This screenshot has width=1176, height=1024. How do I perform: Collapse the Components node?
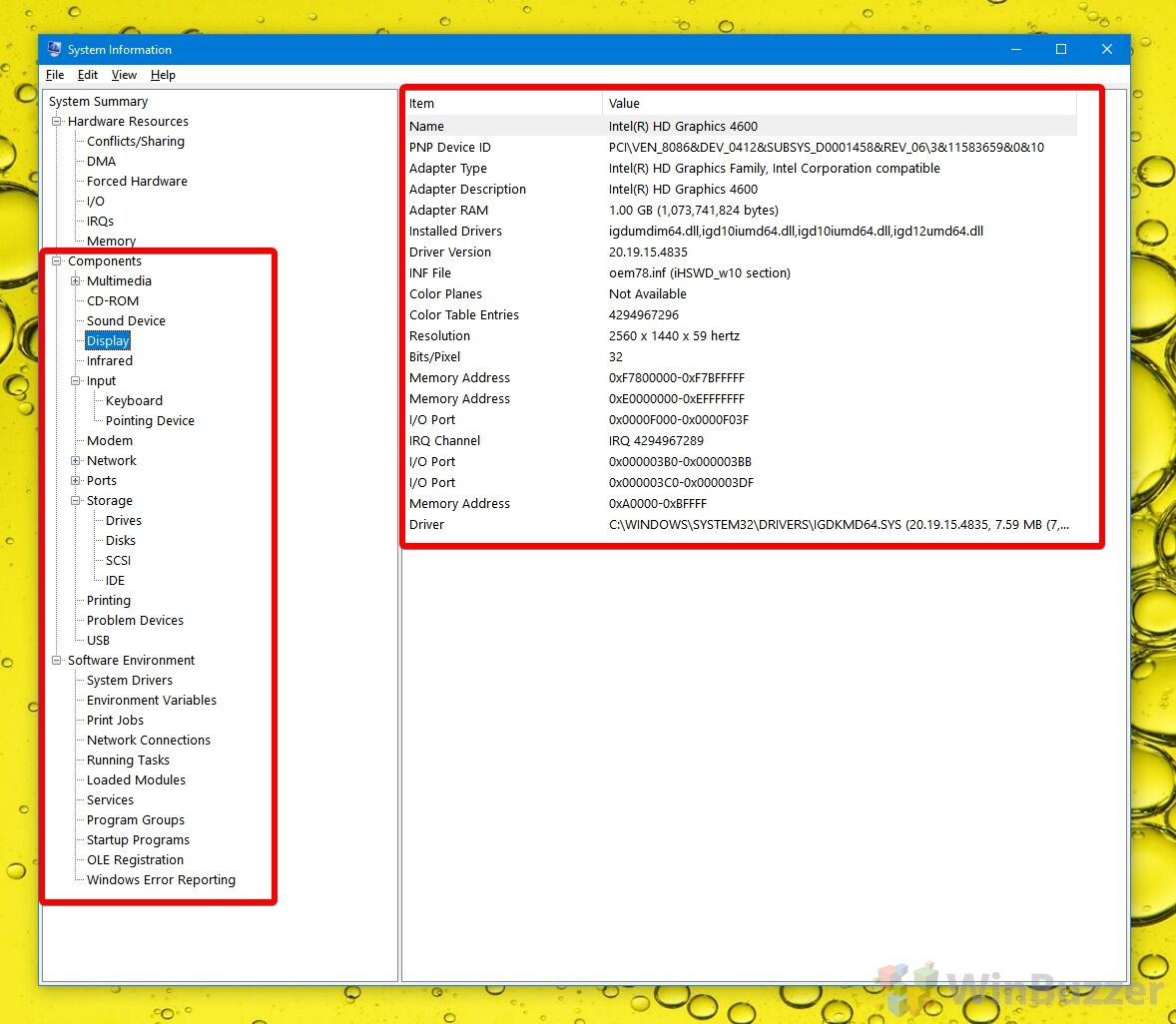pyautogui.click(x=58, y=260)
